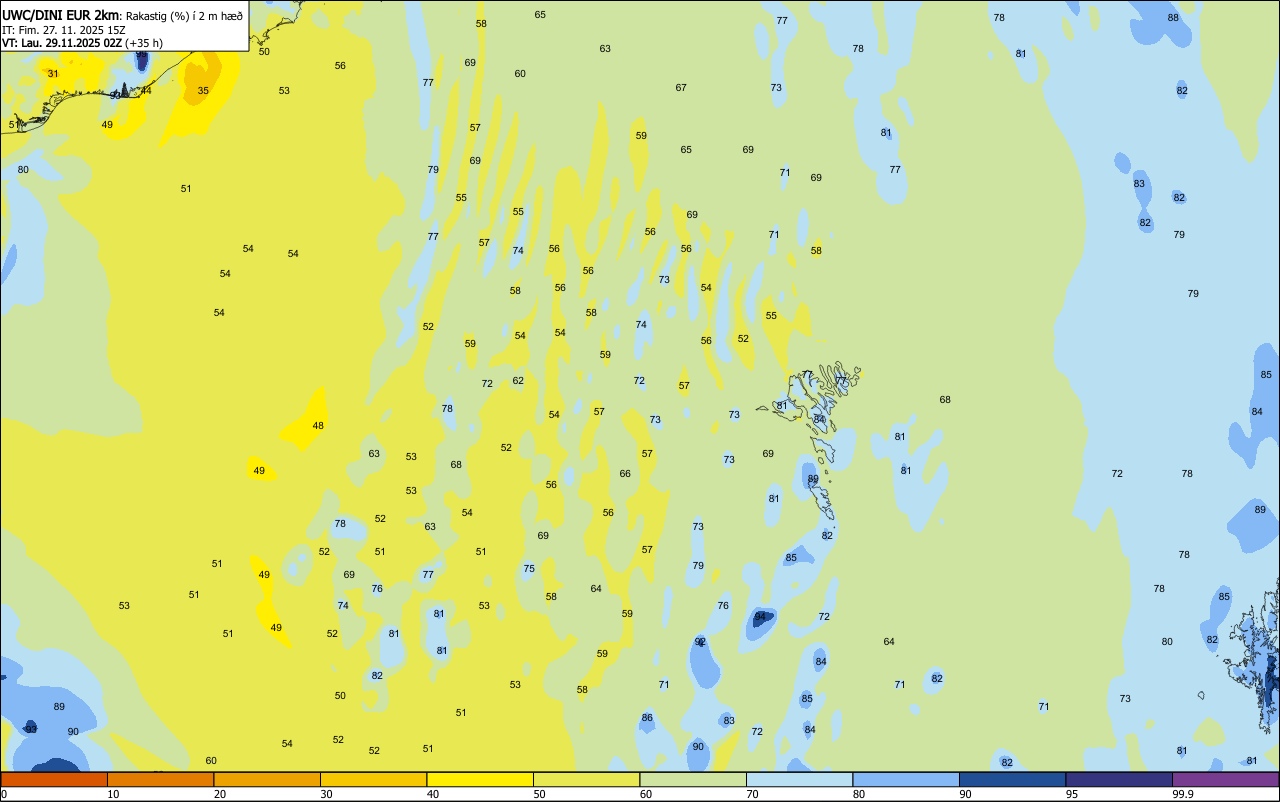
Task: Click the 99.9 legend tick label
Action: (x=1183, y=794)
